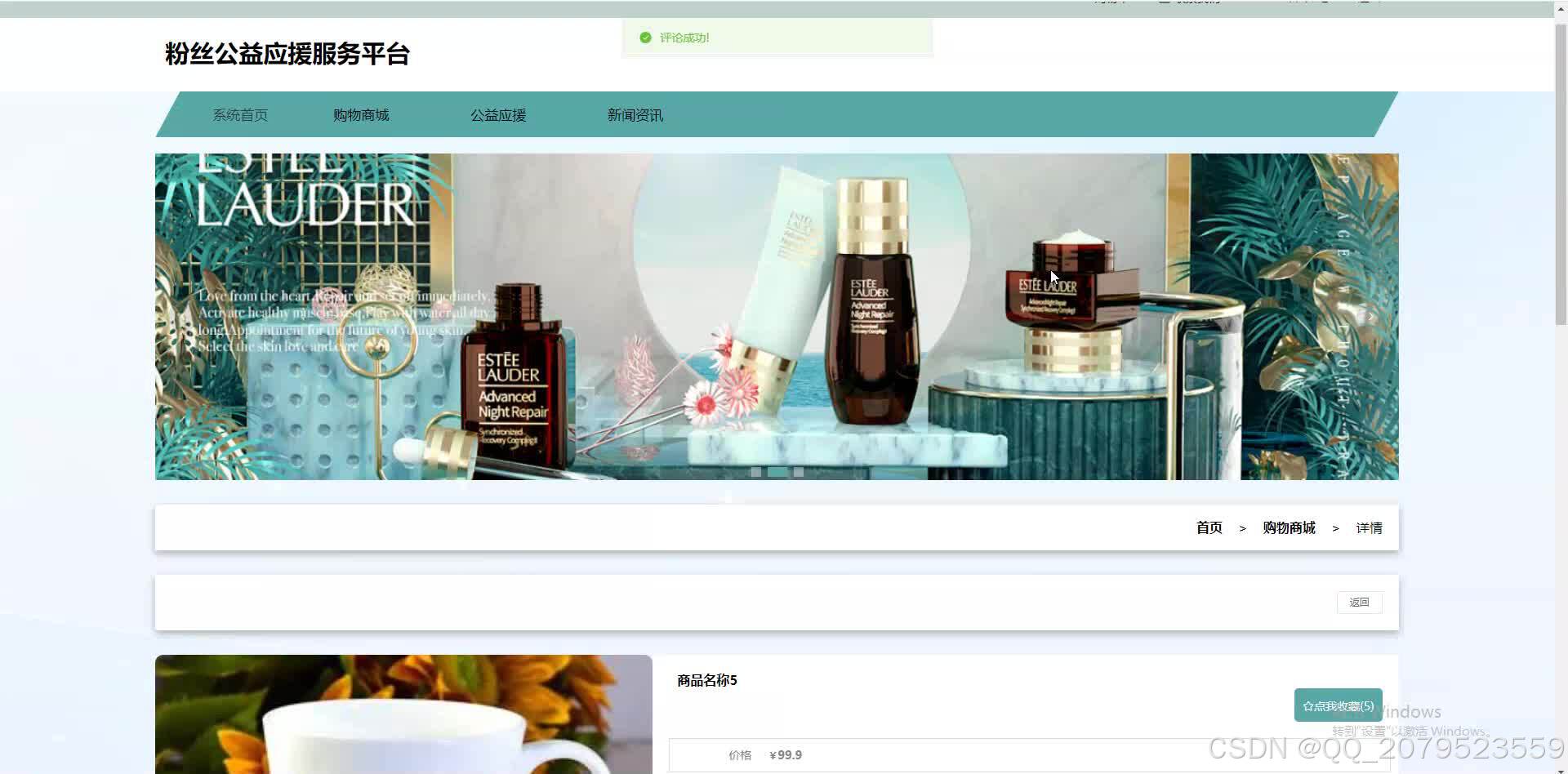Screen dimensions: 1568x774
Task: Click the 商品名称5 product title
Action: (707, 680)
